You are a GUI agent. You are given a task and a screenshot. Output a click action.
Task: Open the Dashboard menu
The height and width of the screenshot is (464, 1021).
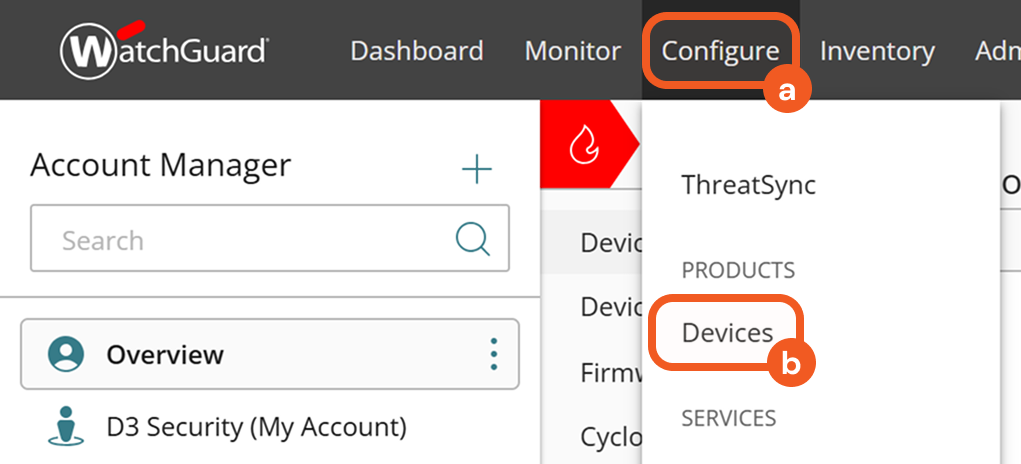[416, 51]
